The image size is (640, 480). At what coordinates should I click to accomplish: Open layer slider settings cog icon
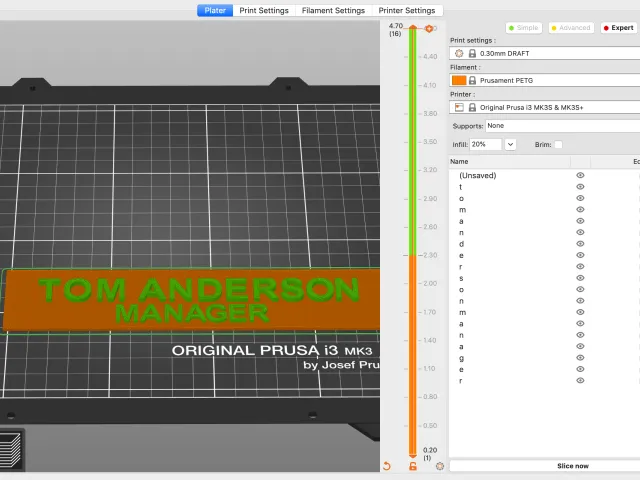coord(440,466)
